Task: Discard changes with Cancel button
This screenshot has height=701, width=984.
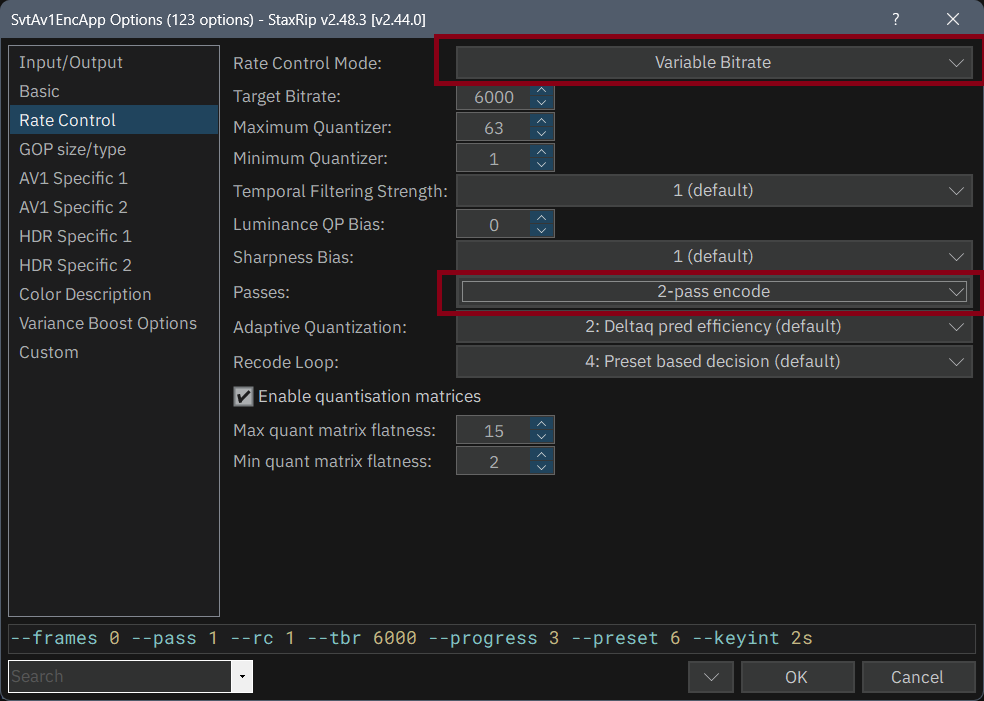Action: pyautogui.click(x=917, y=677)
